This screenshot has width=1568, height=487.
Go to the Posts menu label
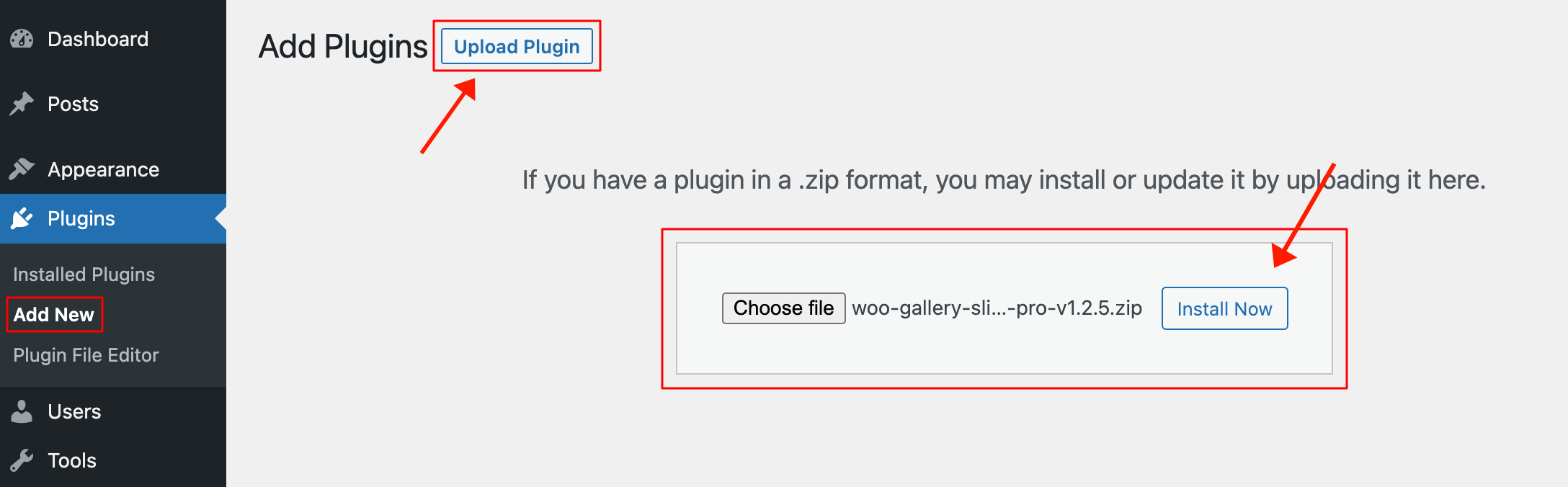click(x=73, y=104)
